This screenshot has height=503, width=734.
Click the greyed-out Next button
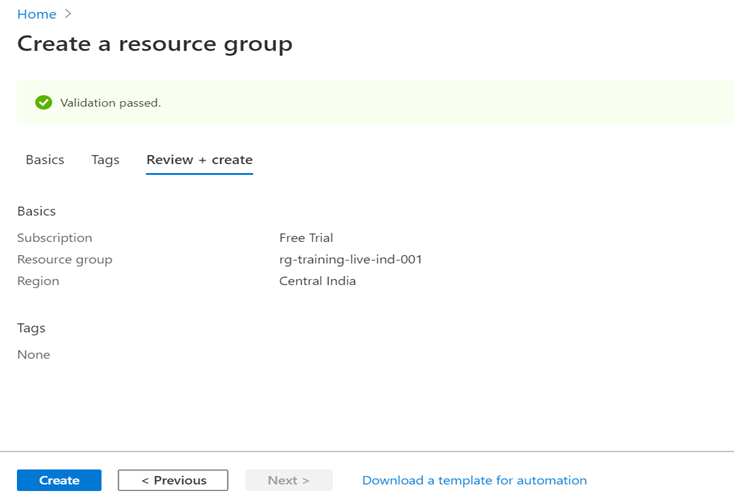click(288, 480)
